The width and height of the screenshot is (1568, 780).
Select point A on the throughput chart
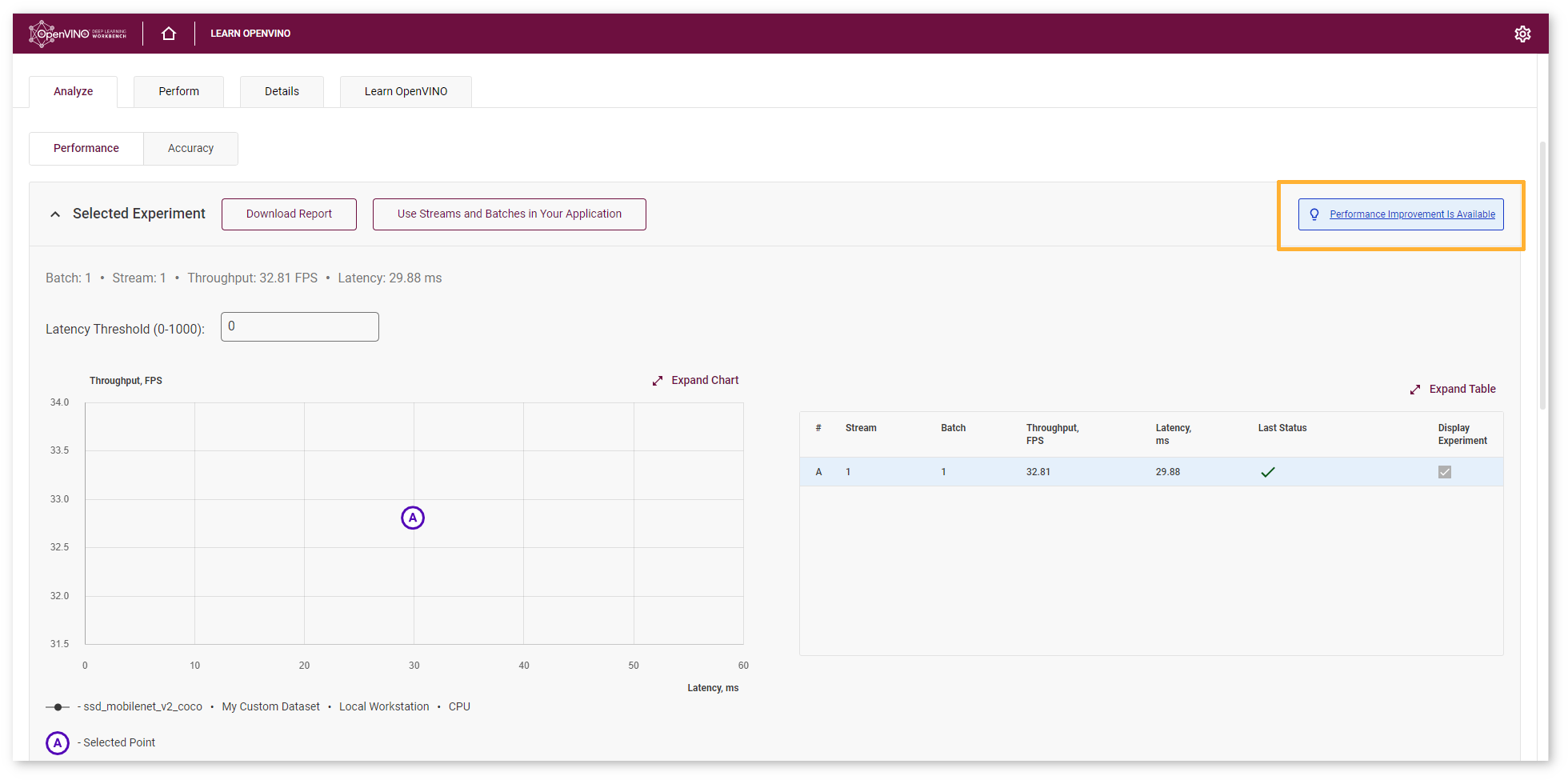413,518
